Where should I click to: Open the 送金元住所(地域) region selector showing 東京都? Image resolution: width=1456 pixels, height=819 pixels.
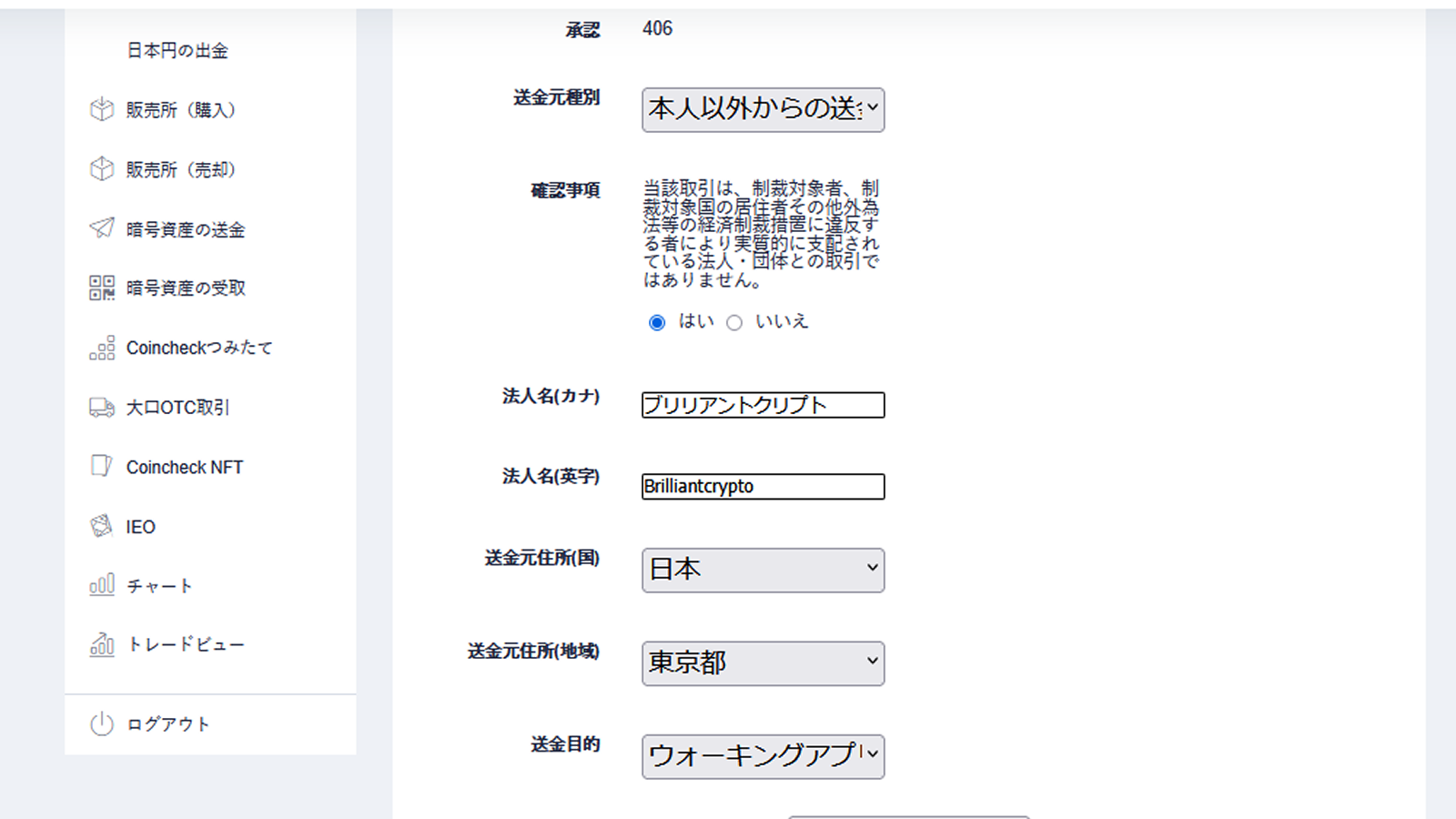click(763, 663)
